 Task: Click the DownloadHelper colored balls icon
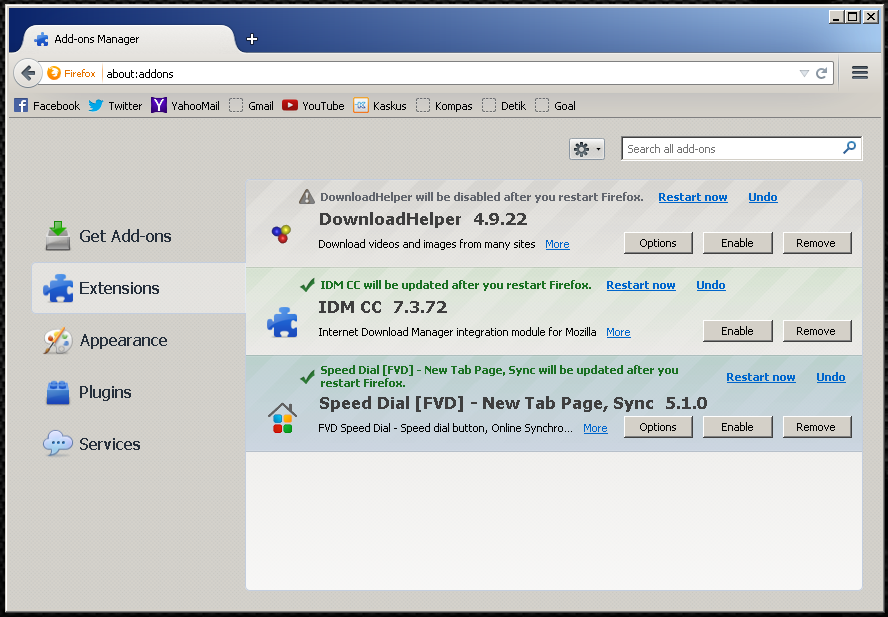pyautogui.click(x=281, y=233)
